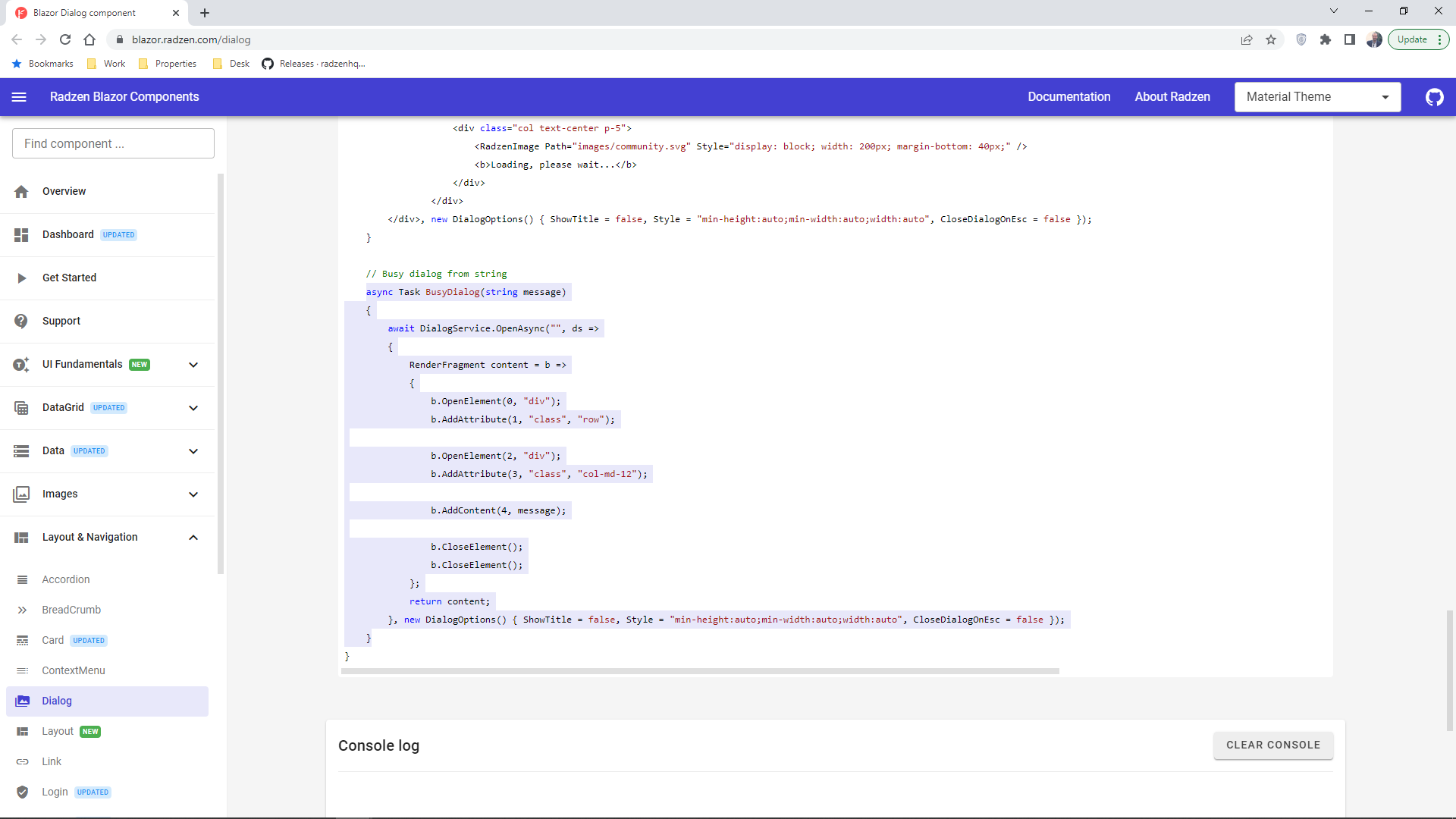The width and height of the screenshot is (1456, 819).
Task: Expand the Data section chevron
Action: tap(193, 451)
